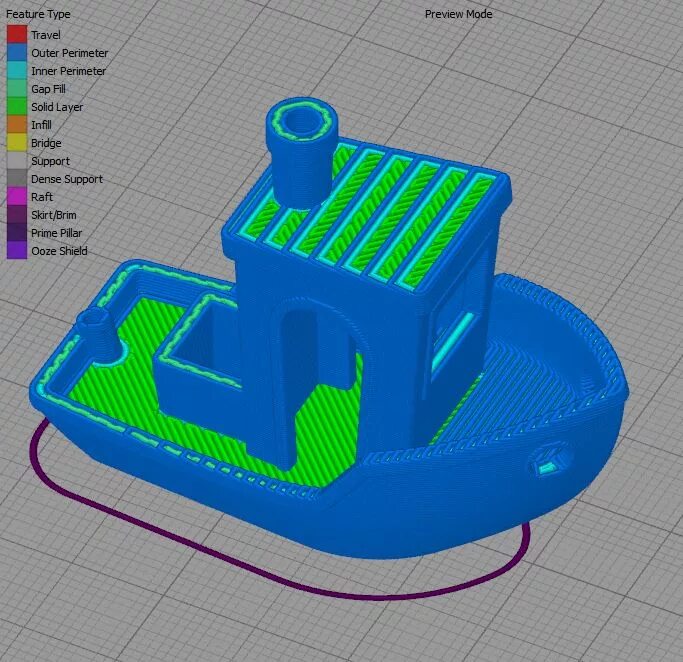This screenshot has height=662, width=683.
Task: Click the red Travel color swatch
Action: [x=17, y=34]
